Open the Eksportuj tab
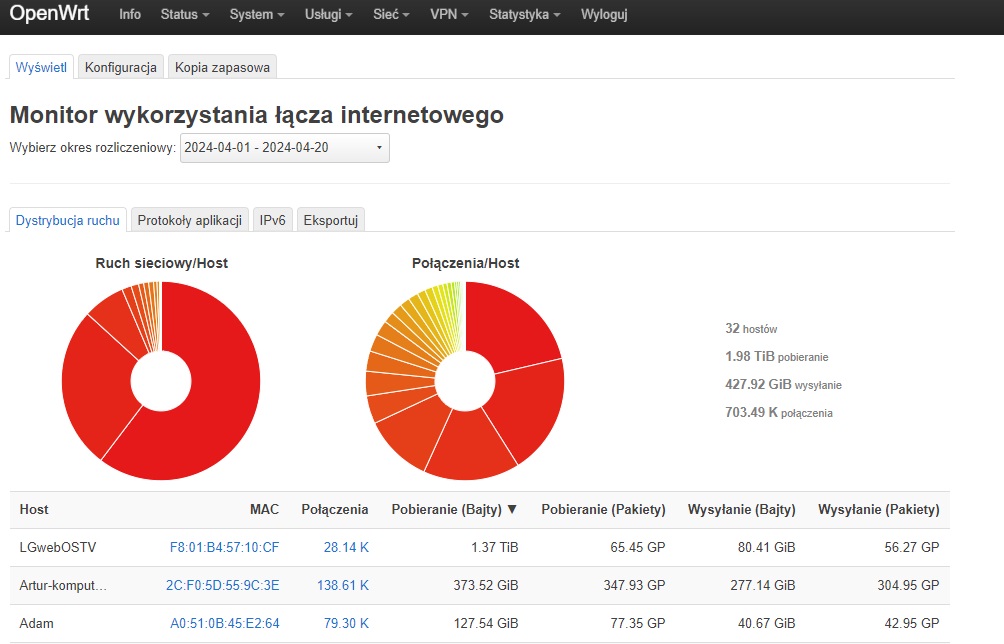The width and height of the screenshot is (1004, 644). coord(331,220)
